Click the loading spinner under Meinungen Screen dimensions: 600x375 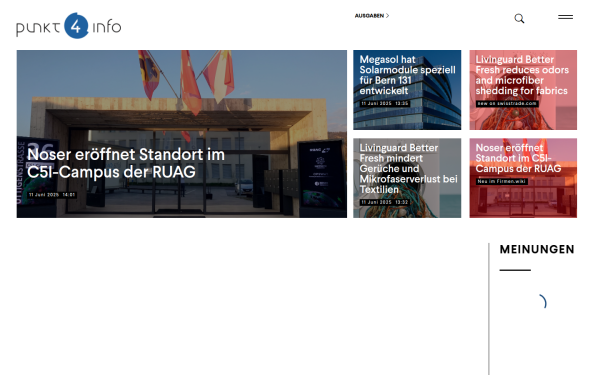(x=542, y=302)
